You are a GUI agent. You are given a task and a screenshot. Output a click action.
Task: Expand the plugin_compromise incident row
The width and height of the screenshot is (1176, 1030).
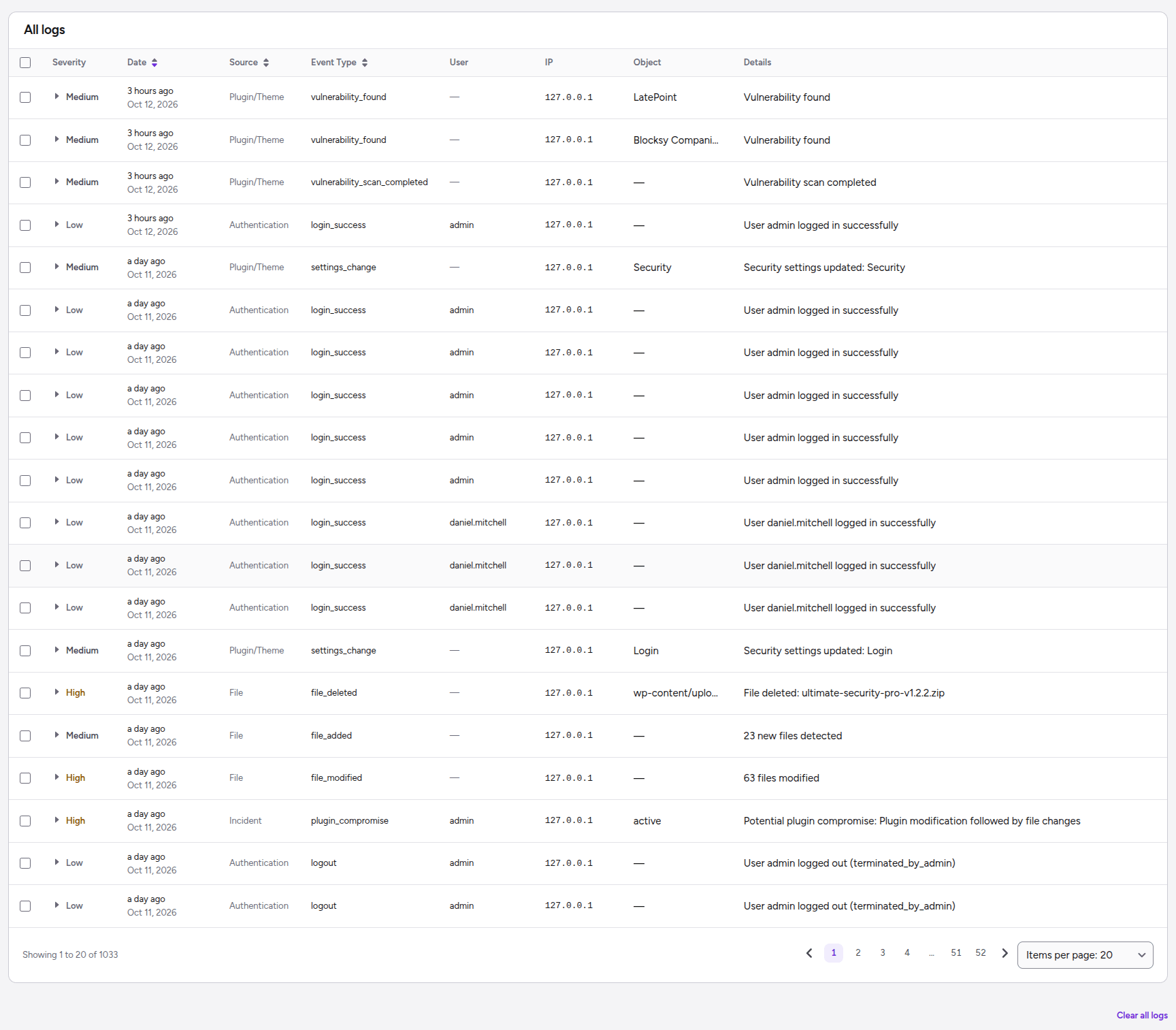56,820
